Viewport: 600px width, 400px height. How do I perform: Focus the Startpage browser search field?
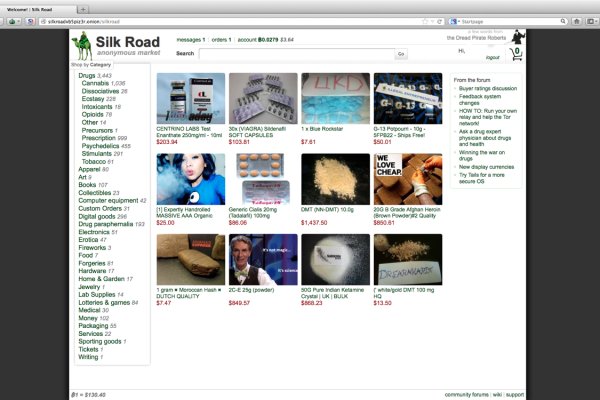510,21
